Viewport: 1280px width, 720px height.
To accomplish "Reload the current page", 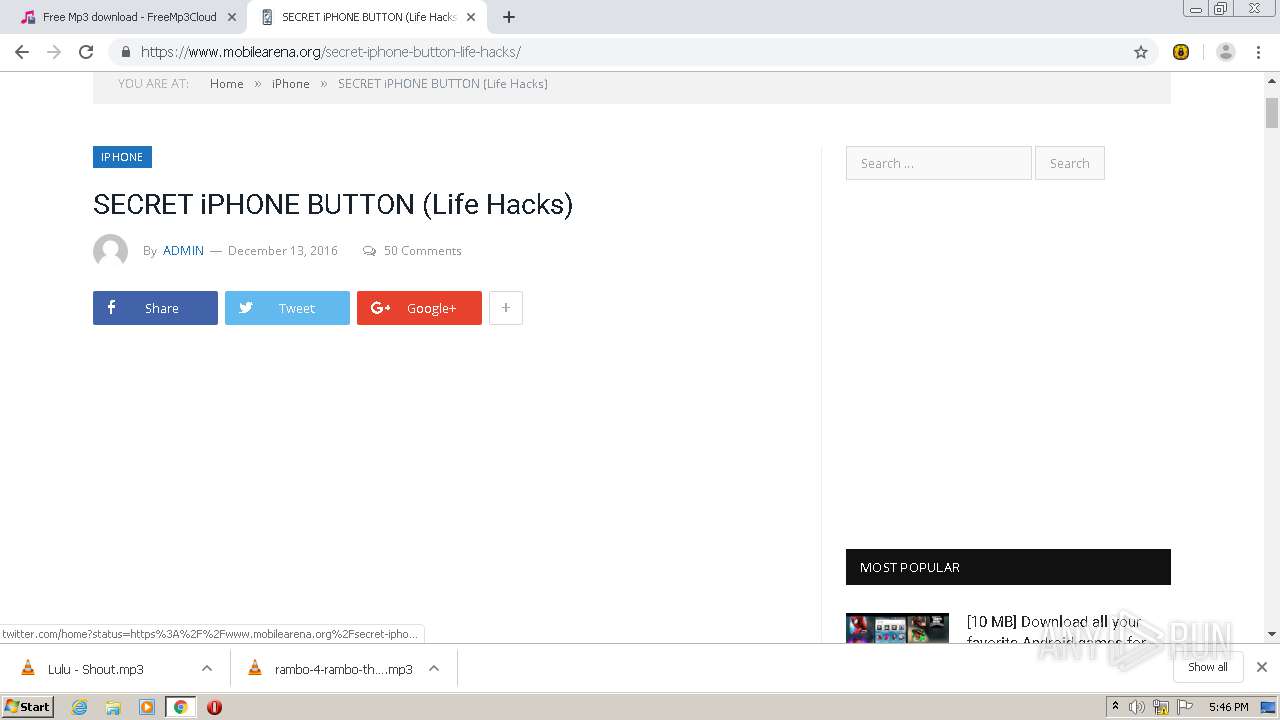I will click(86, 52).
